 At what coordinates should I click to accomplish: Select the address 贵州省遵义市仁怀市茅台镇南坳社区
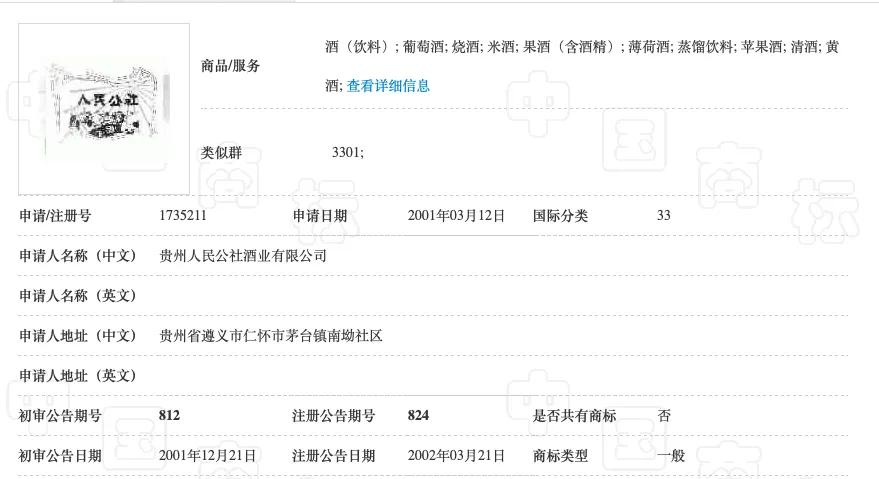pyautogui.click(x=271, y=335)
